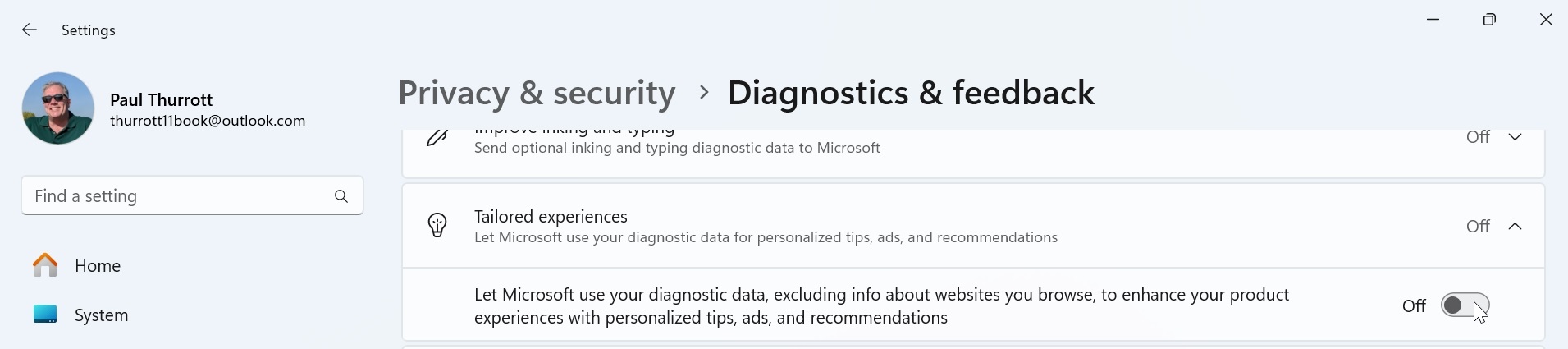Viewport: 1568px width, 349px height.
Task: Click the magnifier icon in the search box
Action: pos(341,196)
